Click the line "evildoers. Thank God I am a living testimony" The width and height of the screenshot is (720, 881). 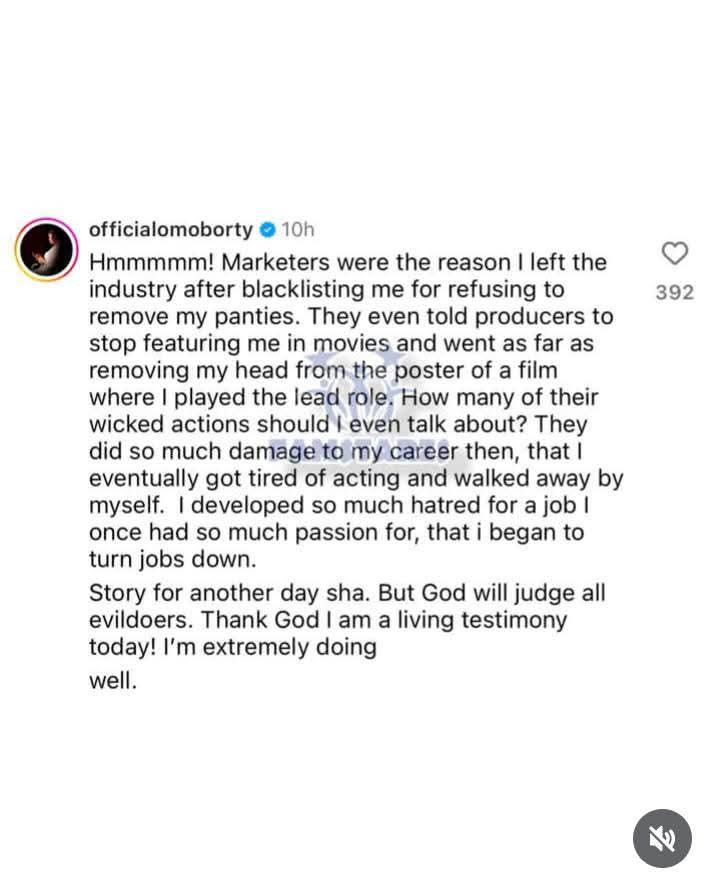[x=328, y=619]
